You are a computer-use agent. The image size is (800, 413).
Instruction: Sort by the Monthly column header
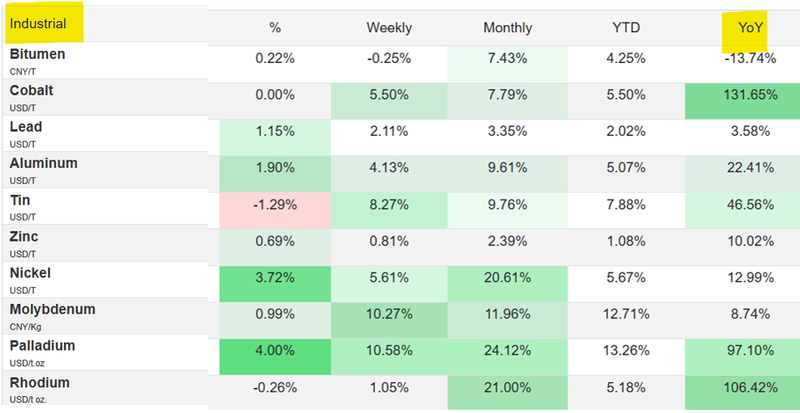(x=507, y=28)
